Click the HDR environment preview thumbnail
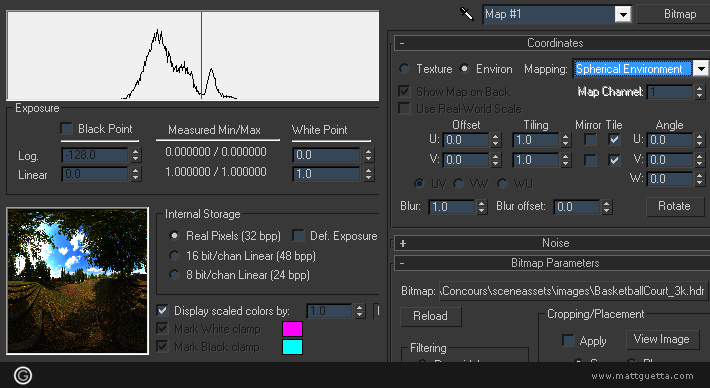This screenshot has width=710, height=388. (77, 281)
